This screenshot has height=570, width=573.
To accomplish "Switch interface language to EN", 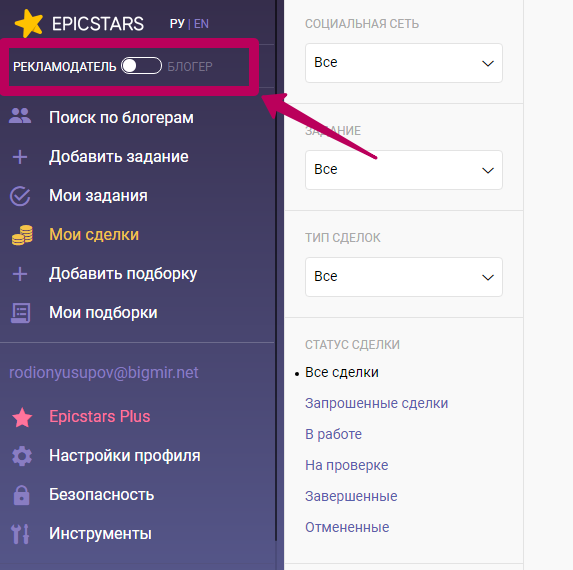I will [x=201, y=24].
